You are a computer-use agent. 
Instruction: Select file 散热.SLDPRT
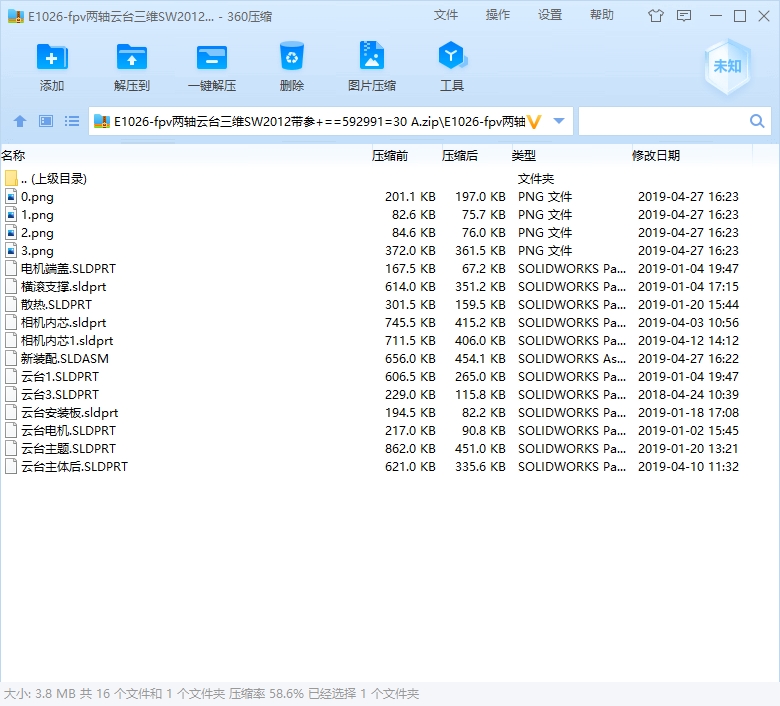click(56, 304)
